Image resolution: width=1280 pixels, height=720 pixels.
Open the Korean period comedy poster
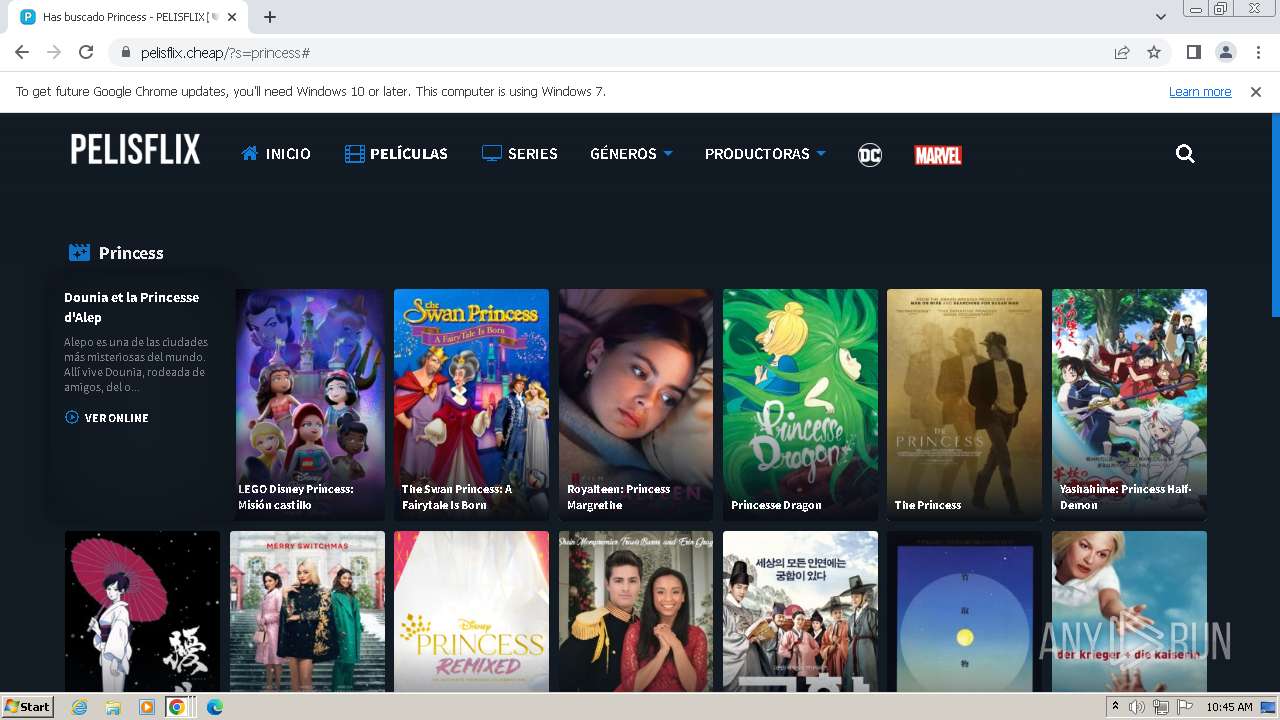(x=800, y=611)
